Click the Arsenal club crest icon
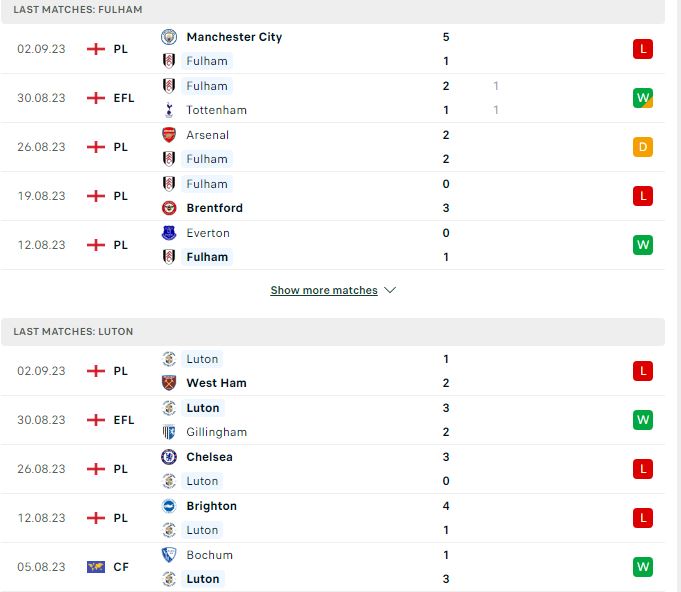 tap(169, 135)
